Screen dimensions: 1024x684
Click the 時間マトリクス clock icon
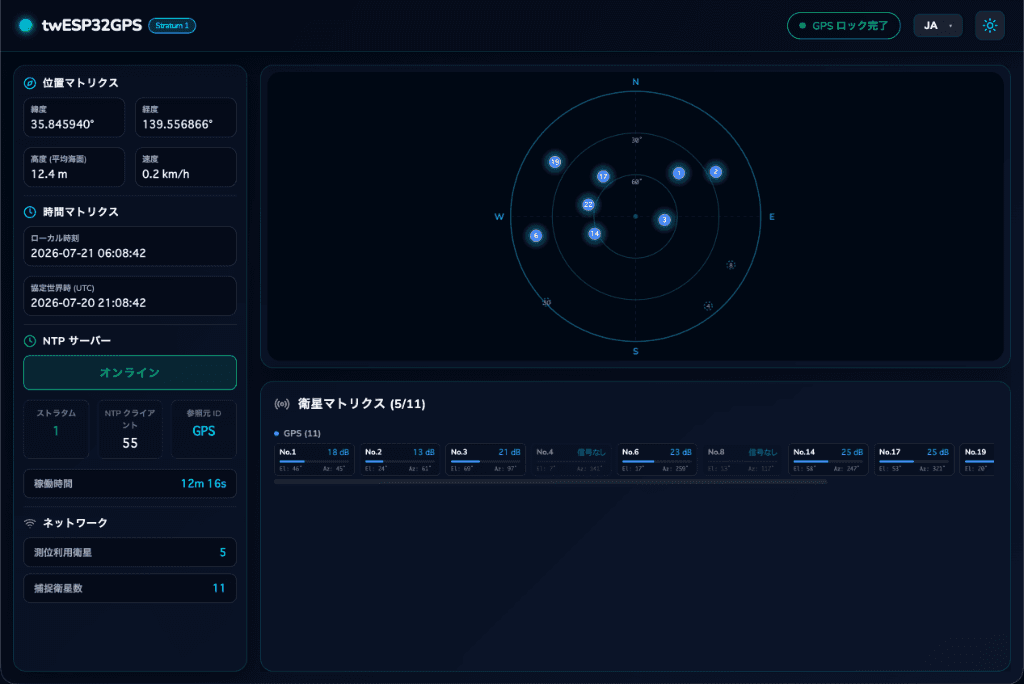[29, 212]
